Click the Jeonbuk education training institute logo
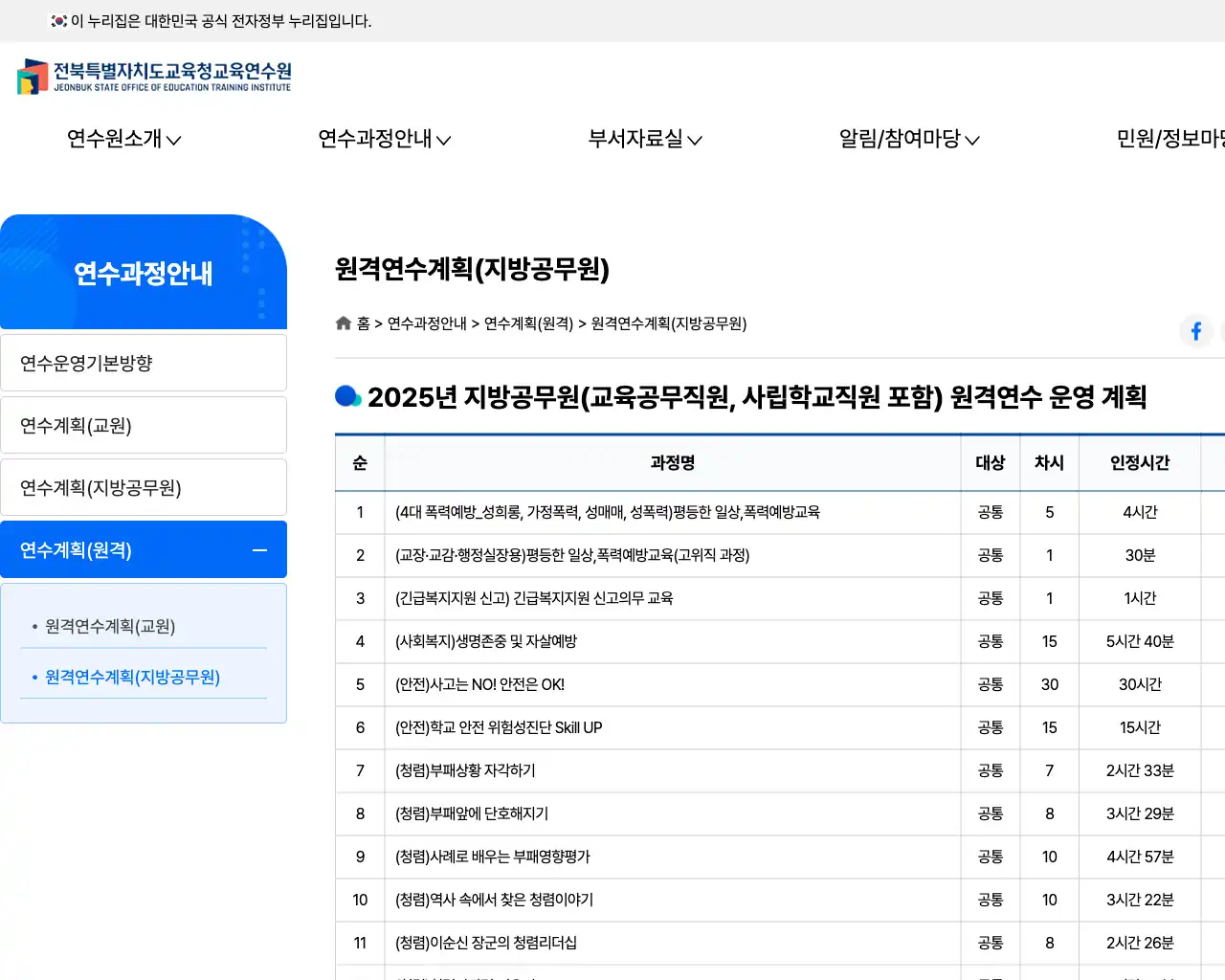Image resolution: width=1225 pixels, height=980 pixels. point(154,77)
